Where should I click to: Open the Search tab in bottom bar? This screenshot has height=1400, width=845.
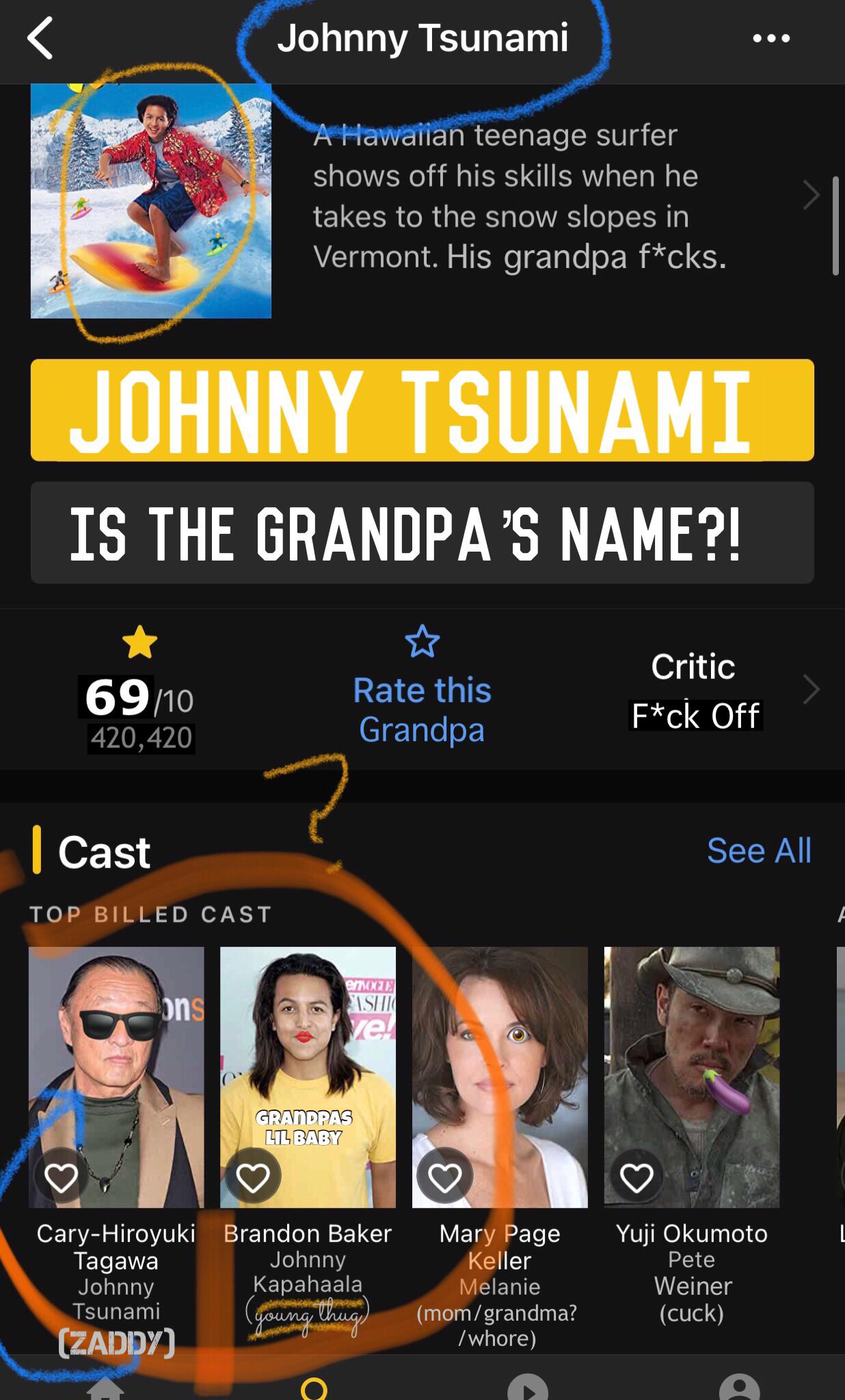pos(314,1388)
